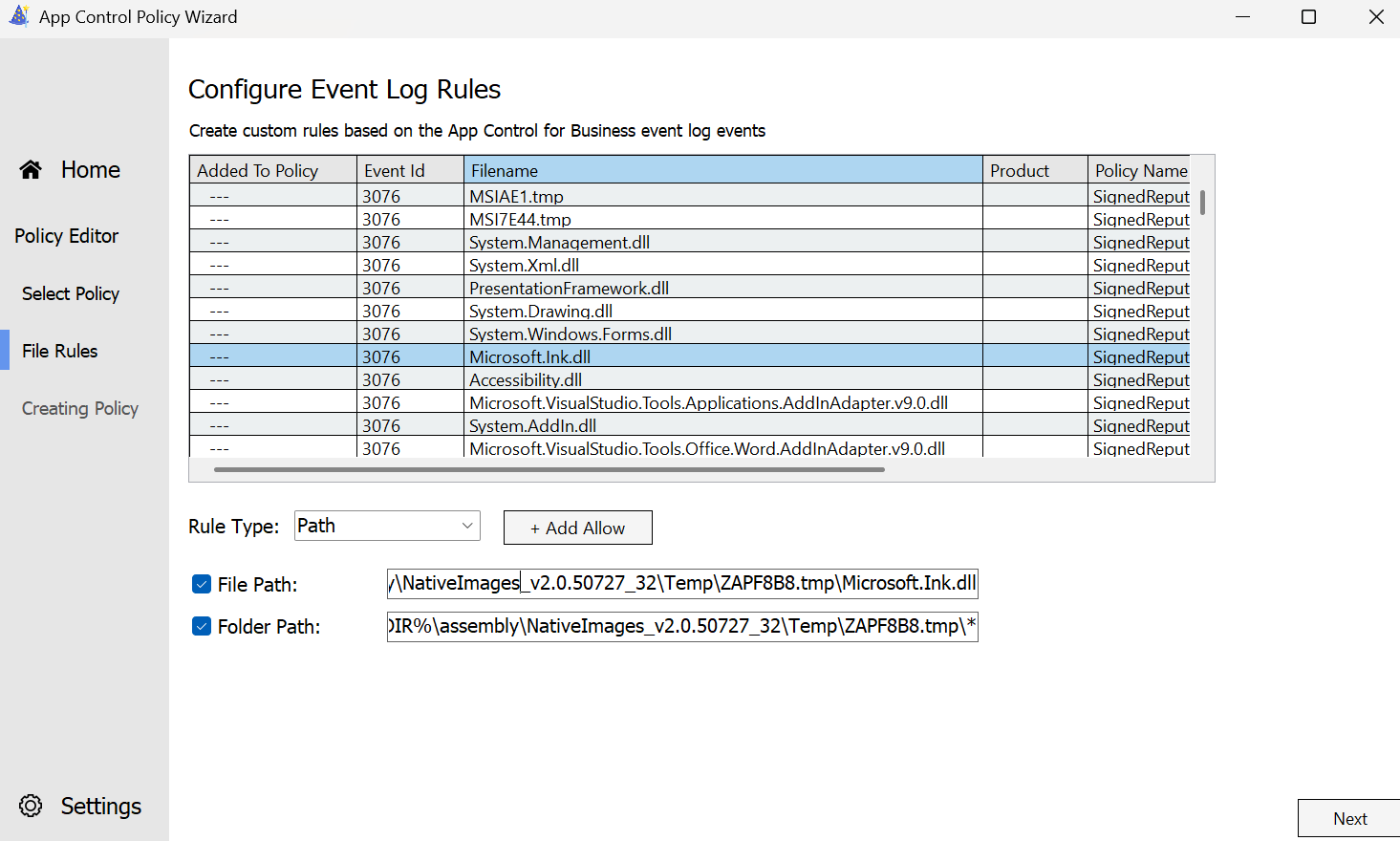Select the PresentationFramework.dll row
The width and height of the screenshot is (1400, 841).
click(x=690, y=288)
